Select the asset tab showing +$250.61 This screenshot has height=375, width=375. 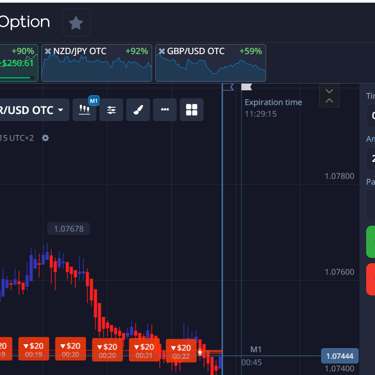click(19, 63)
